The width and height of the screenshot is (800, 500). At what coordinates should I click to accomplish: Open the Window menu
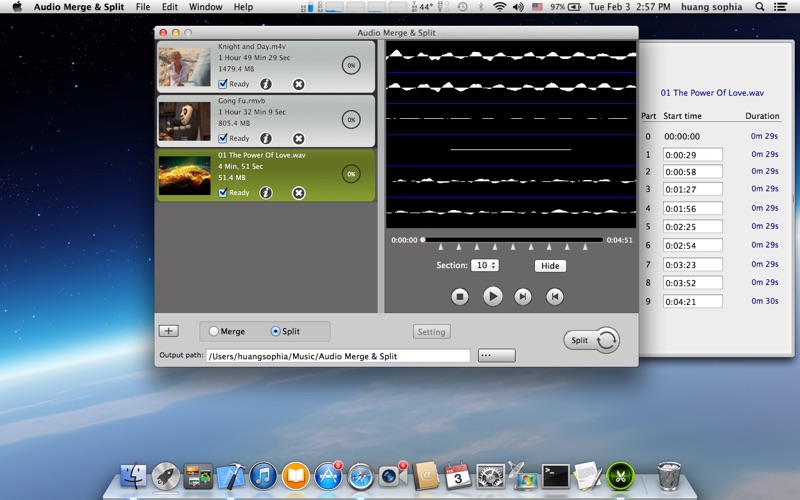coord(206,7)
